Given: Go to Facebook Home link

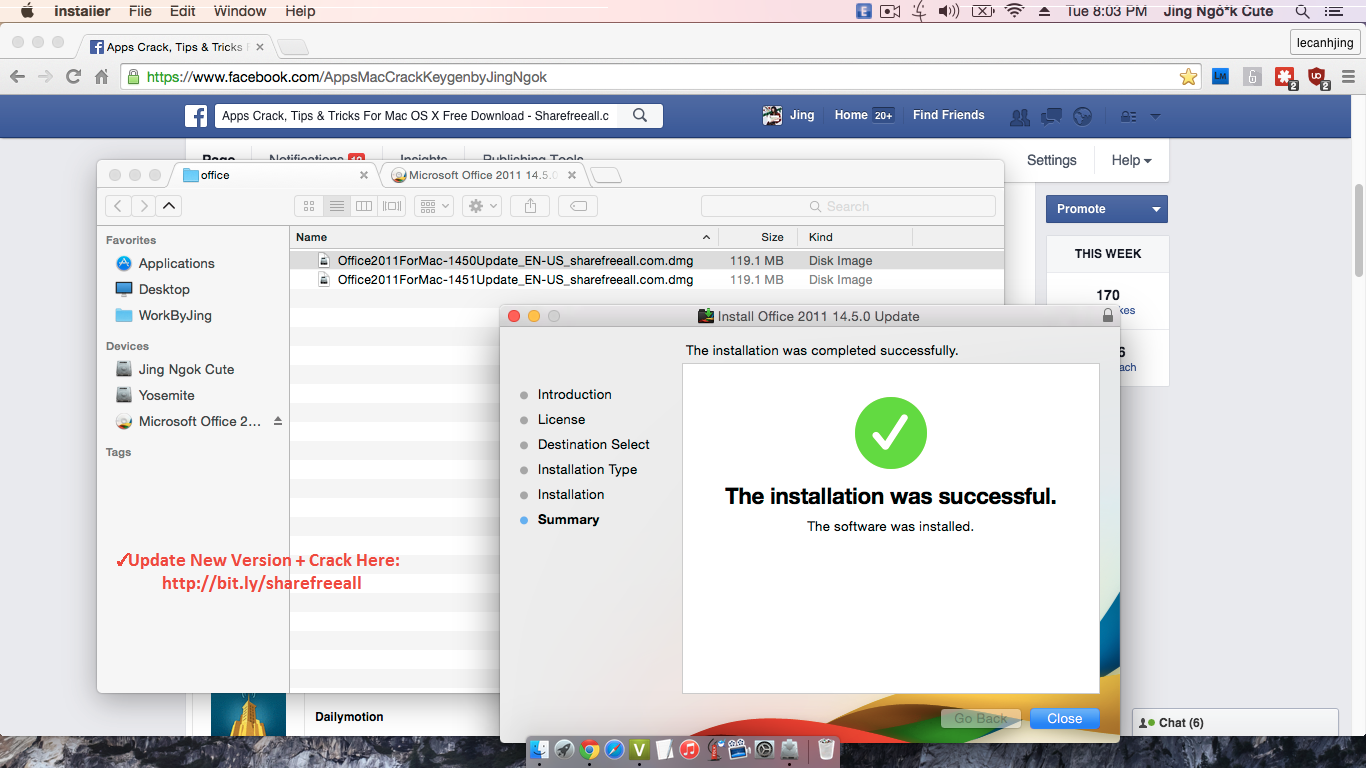Looking at the screenshot, I should (851, 115).
